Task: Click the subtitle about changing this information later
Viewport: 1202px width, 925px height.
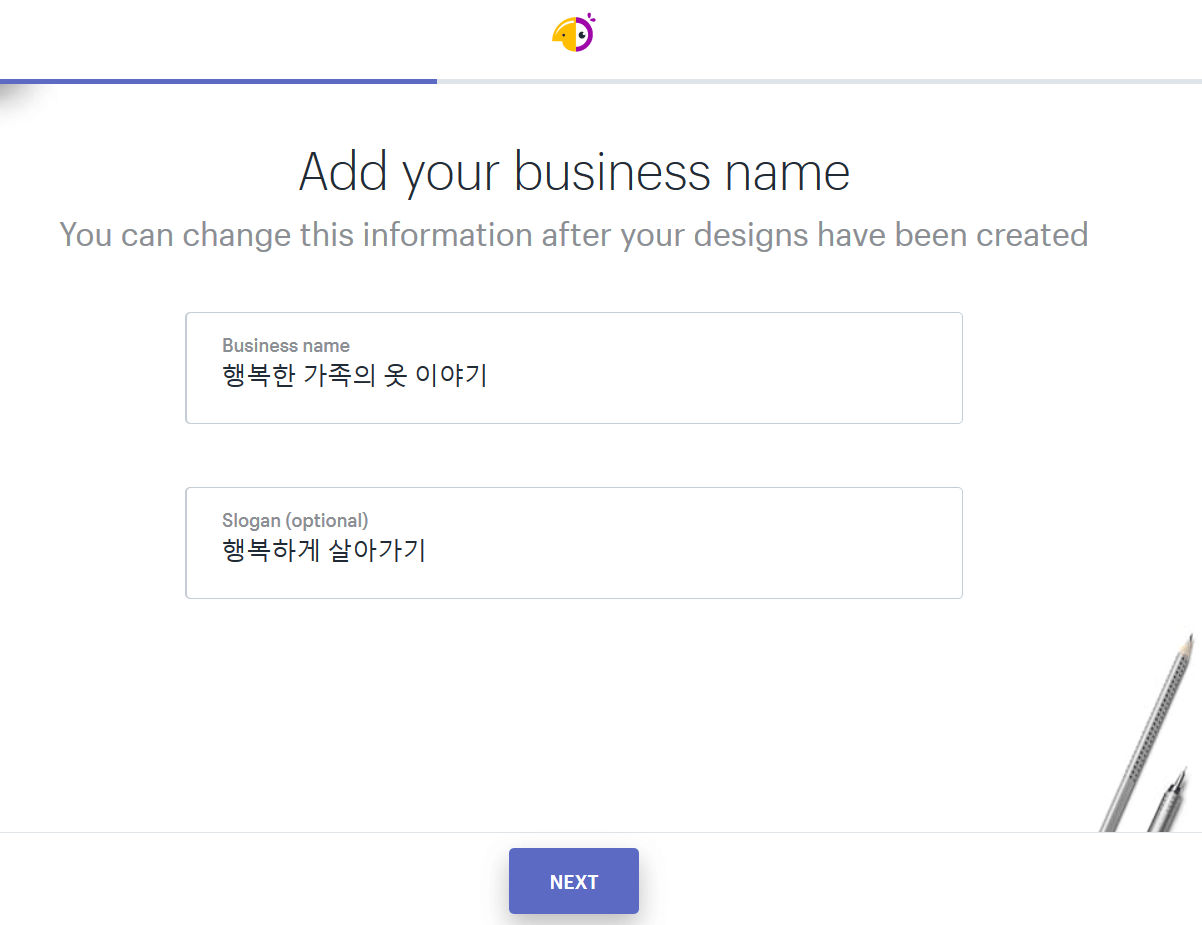Action: pos(574,234)
